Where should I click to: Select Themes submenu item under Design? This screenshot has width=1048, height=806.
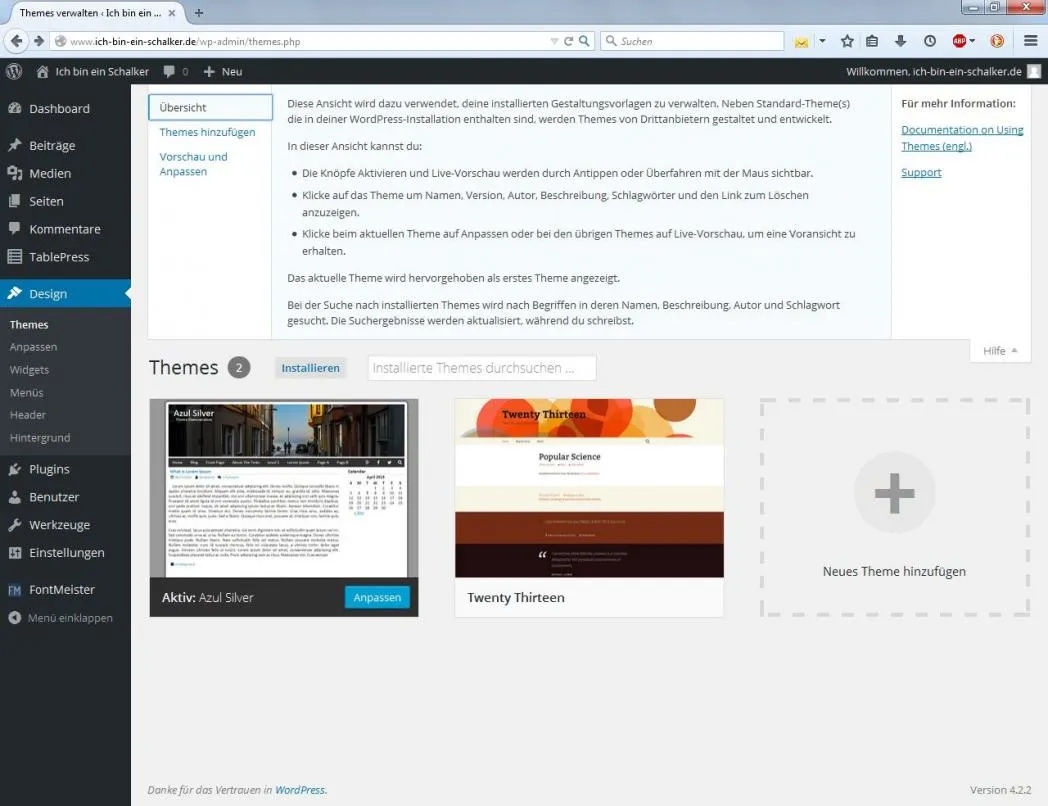tap(29, 324)
